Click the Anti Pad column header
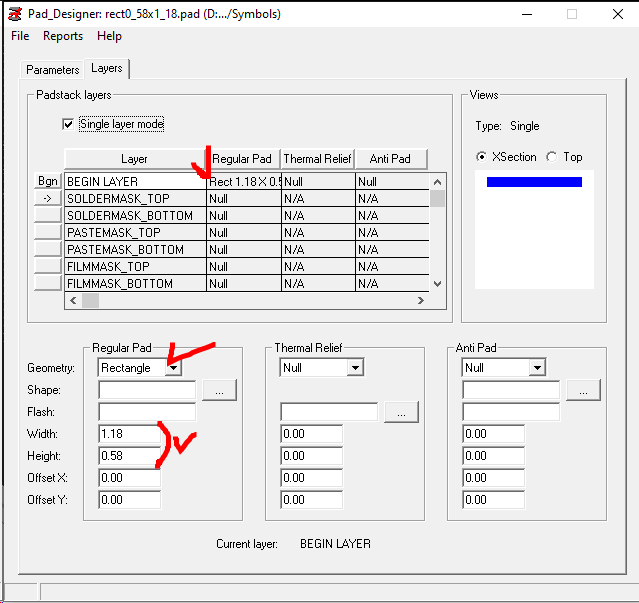This screenshot has height=603, width=639. pos(391,159)
